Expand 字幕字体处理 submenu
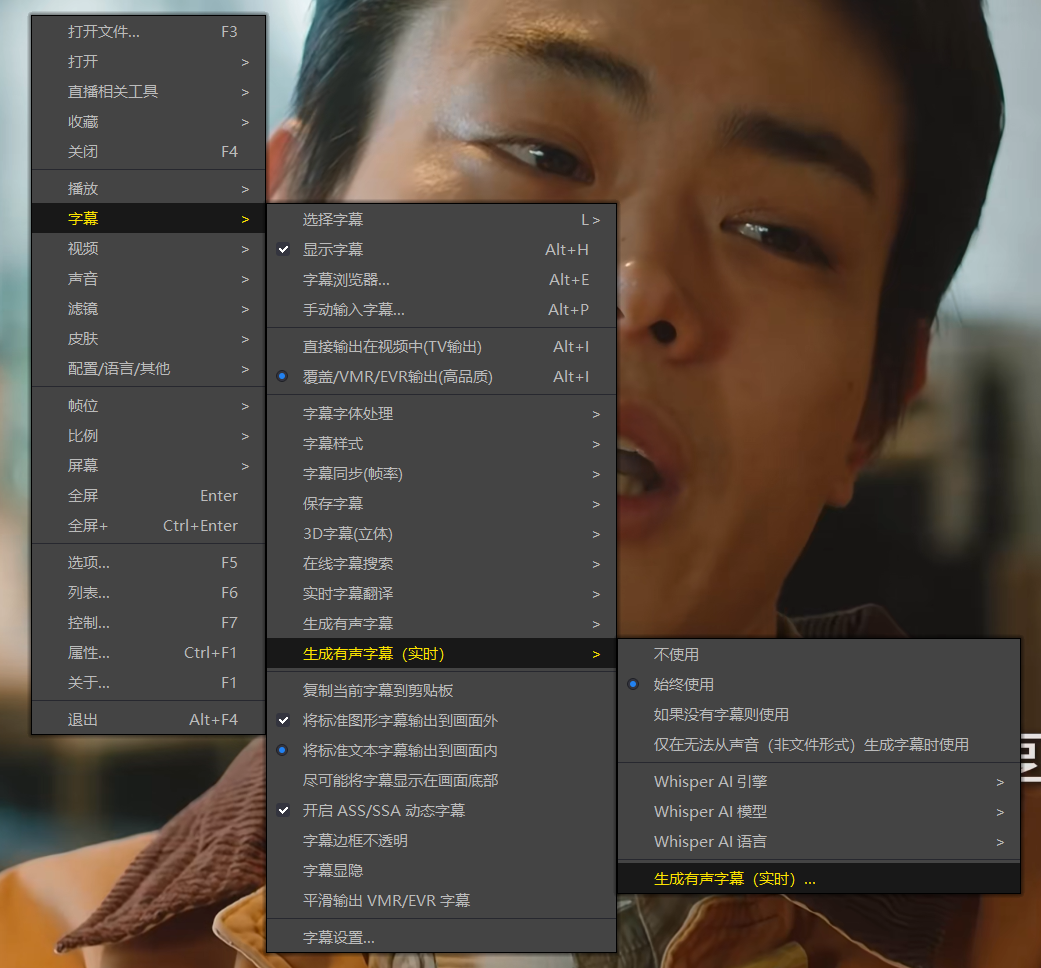 click(x=441, y=414)
